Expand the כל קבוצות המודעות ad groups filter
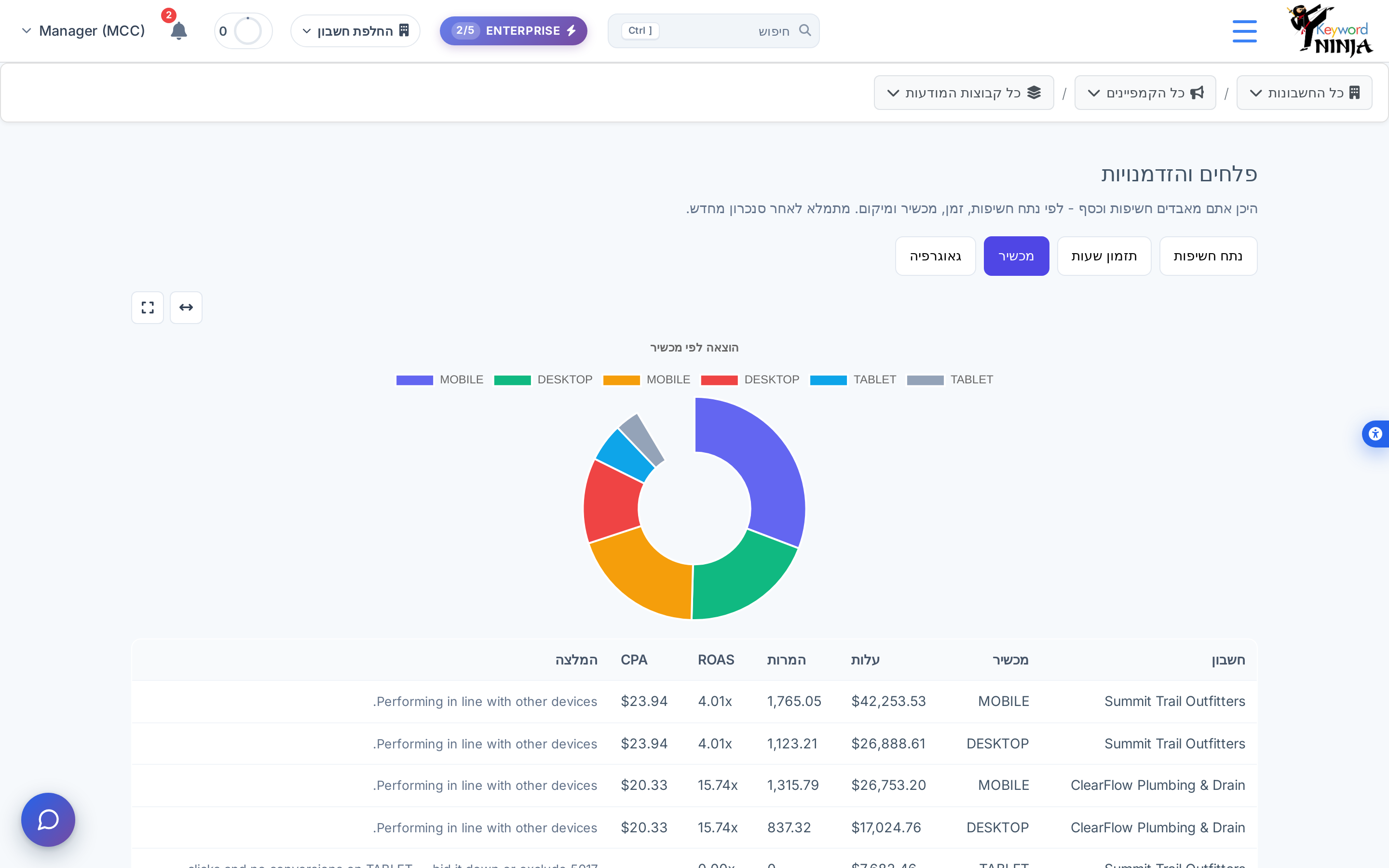The height and width of the screenshot is (868, 1389). [x=964, y=93]
